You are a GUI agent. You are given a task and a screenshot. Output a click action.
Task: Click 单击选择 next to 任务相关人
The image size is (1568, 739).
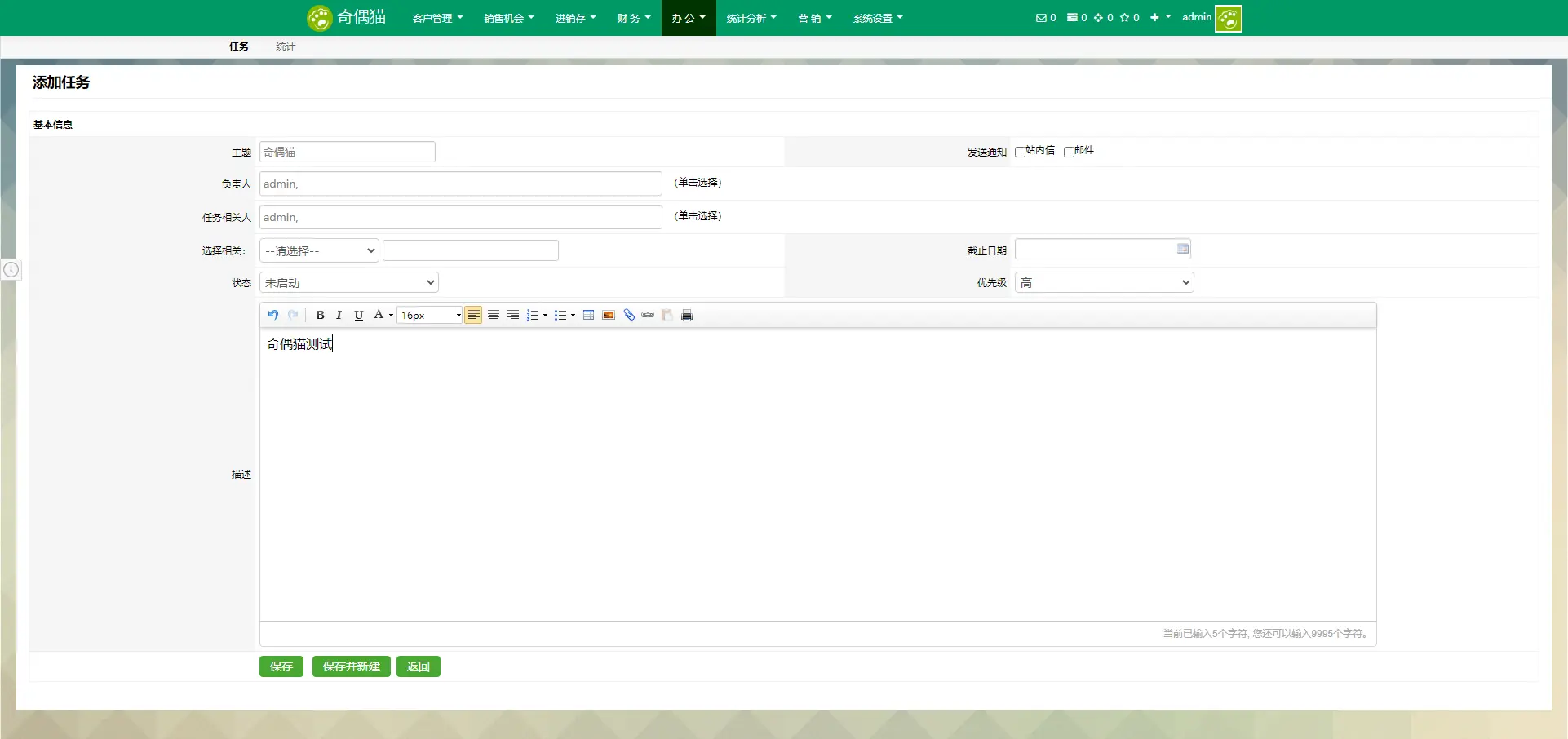(698, 216)
